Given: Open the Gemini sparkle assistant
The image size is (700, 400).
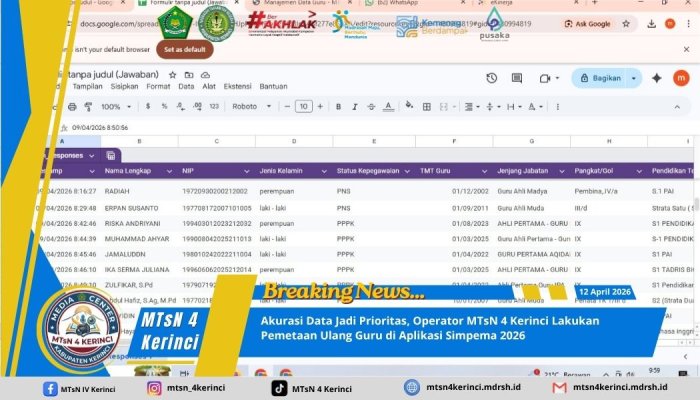Looking at the screenshot, I should coord(656,78).
